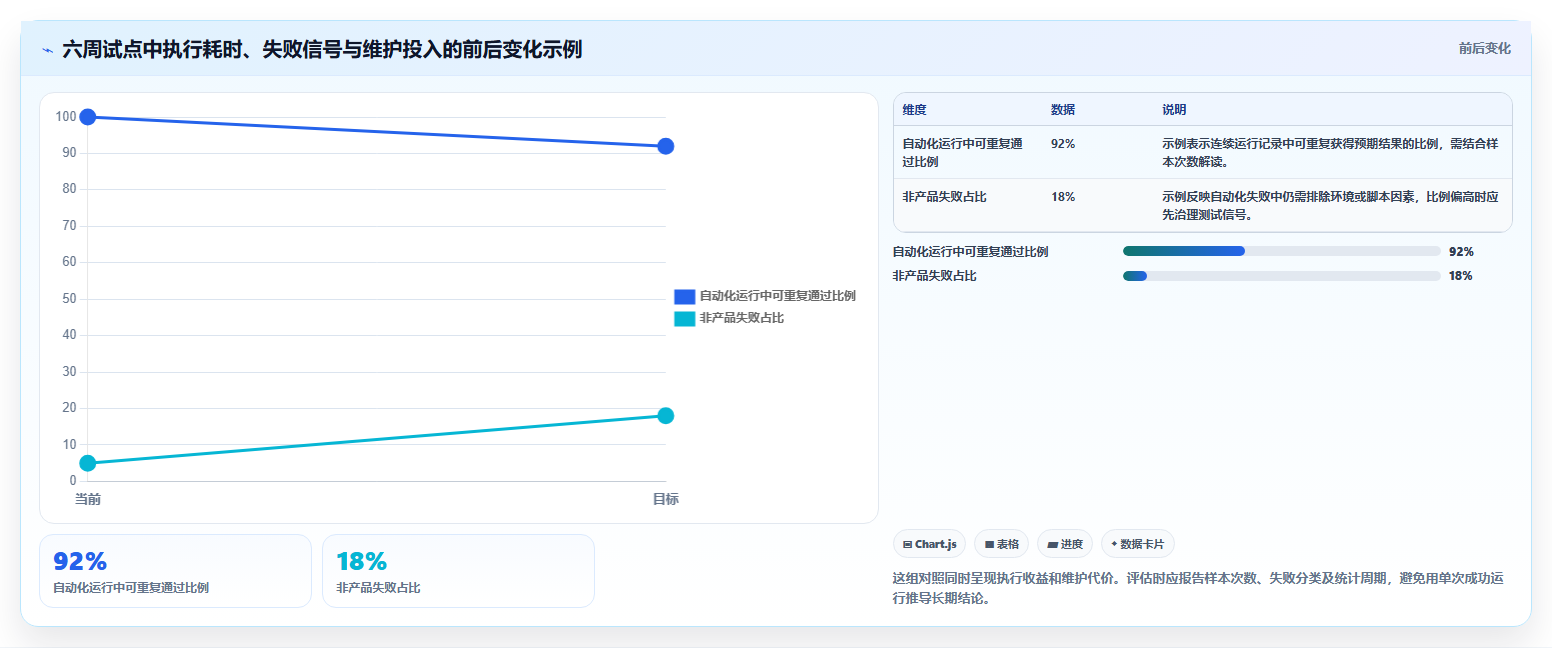Click the 前后变化 label in header
The height and width of the screenshot is (648, 1552).
[1484, 48]
